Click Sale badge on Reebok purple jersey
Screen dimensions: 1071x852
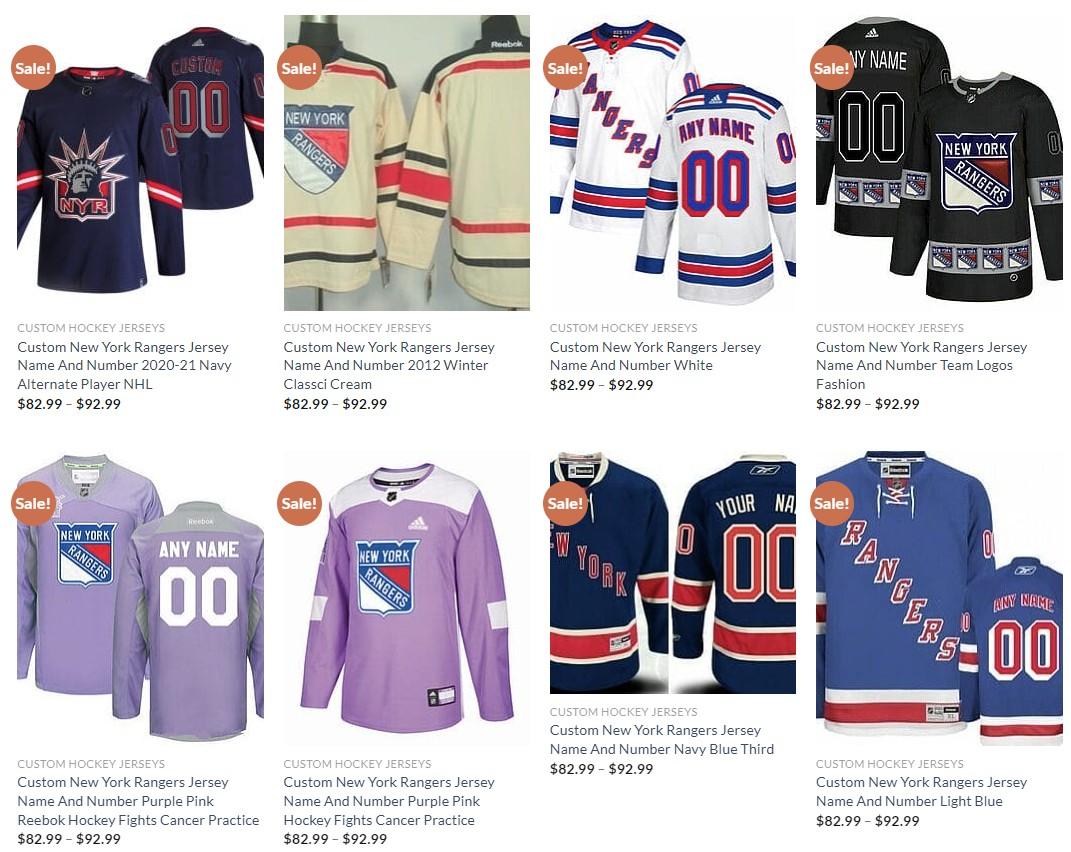click(33, 503)
